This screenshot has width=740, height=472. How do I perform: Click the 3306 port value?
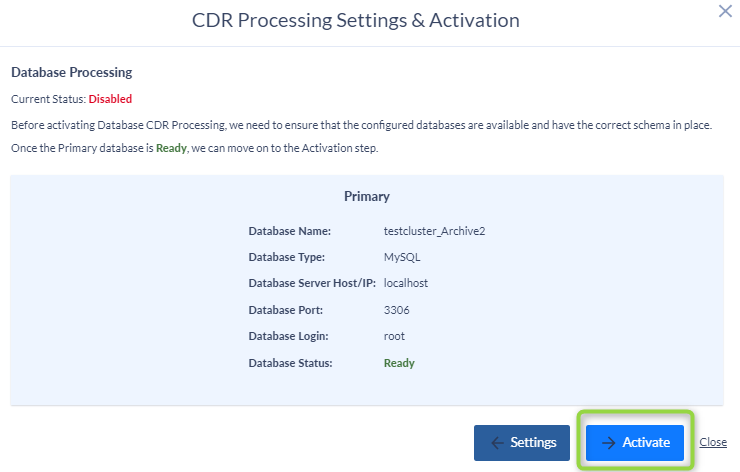click(396, 310)
